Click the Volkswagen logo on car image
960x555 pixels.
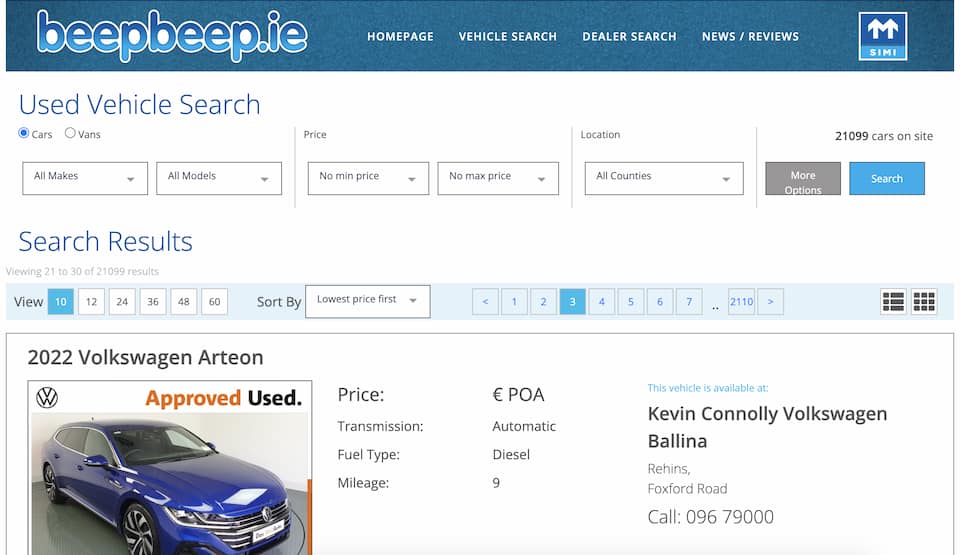click(x=47, y=397)
